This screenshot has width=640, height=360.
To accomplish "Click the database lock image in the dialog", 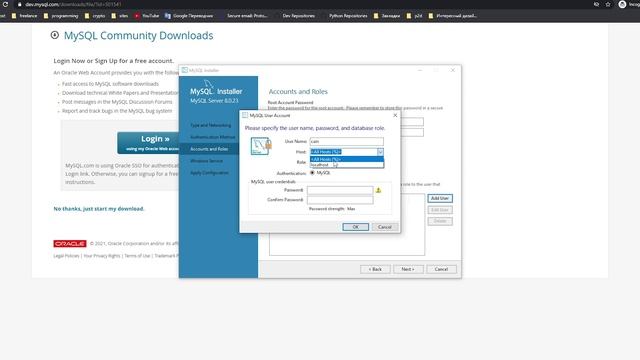I will [261, 146].
